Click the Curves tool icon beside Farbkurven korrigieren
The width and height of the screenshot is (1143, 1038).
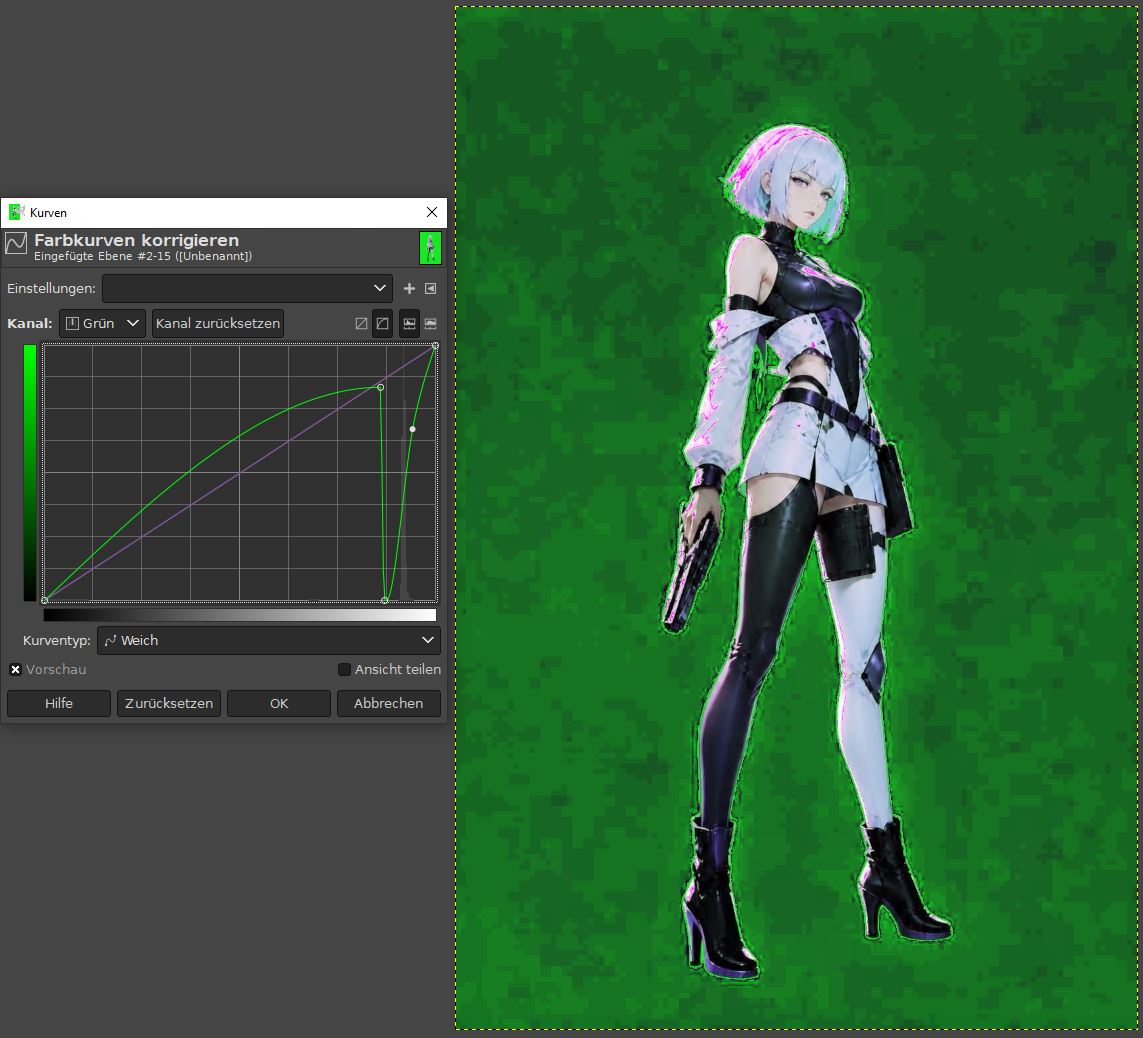pos(15,243)
